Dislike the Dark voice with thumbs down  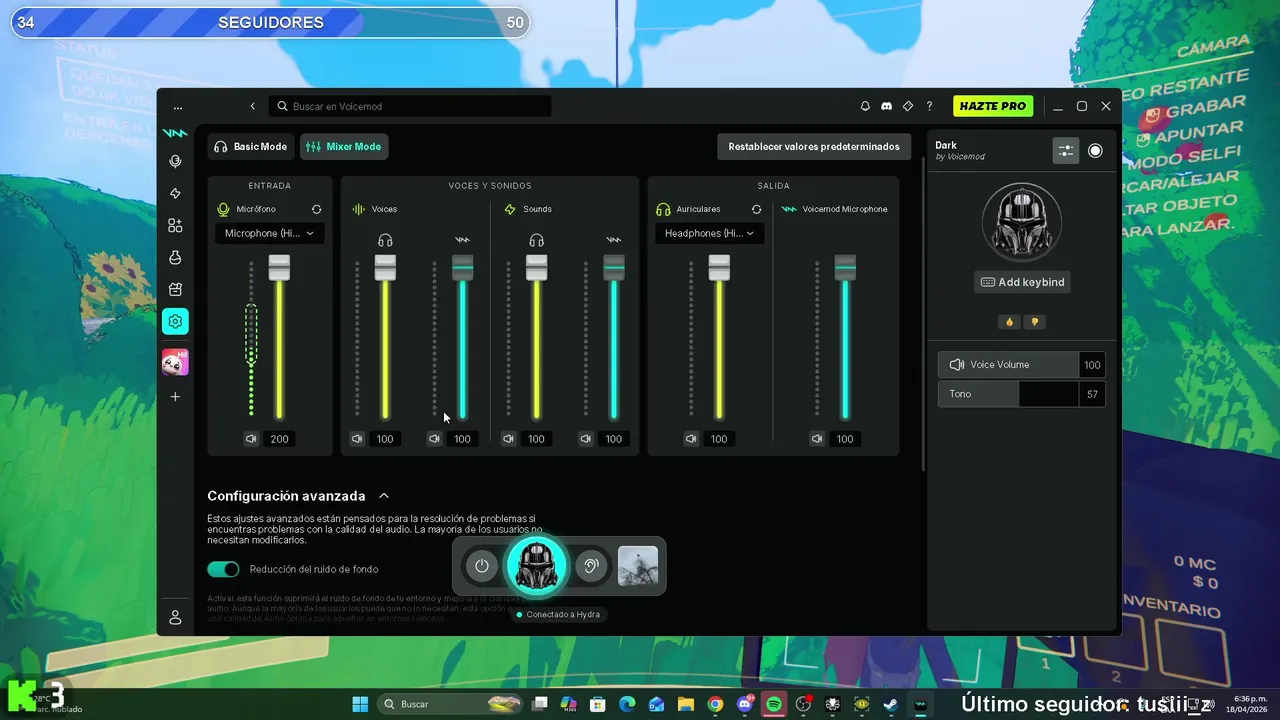[1034, 322]
